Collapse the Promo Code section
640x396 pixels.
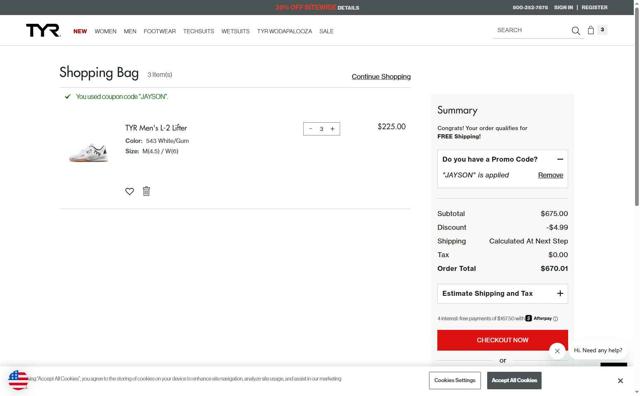560,159
